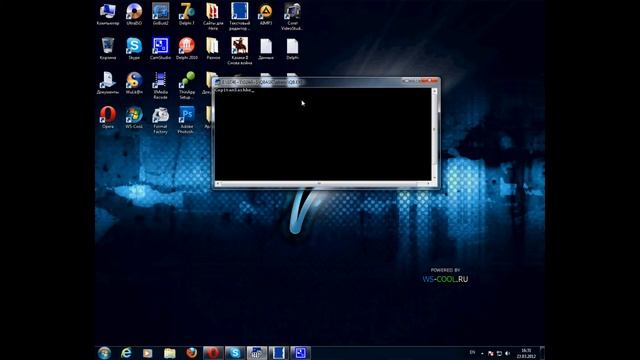Select the Данные file on desktop
Viewport: 640px width, 360px height.
tap(266, 49)
